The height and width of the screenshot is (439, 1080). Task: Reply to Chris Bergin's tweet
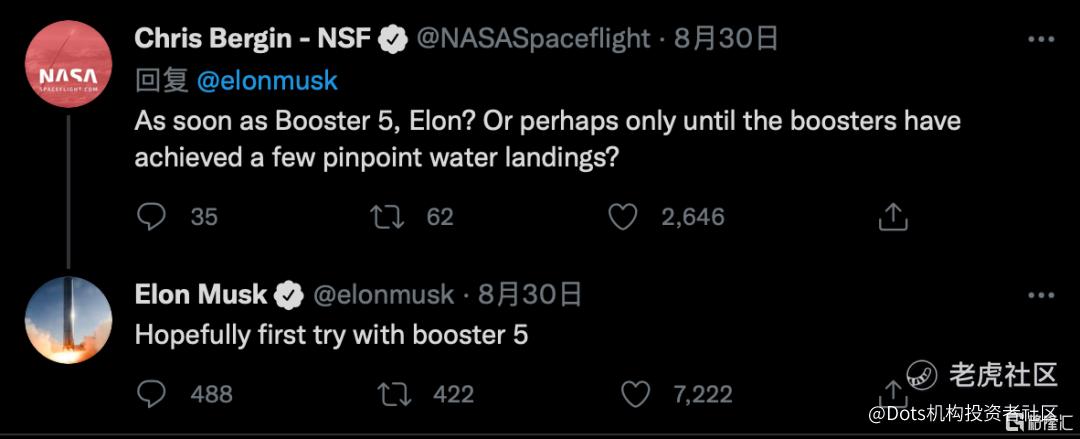click(151, 216)
